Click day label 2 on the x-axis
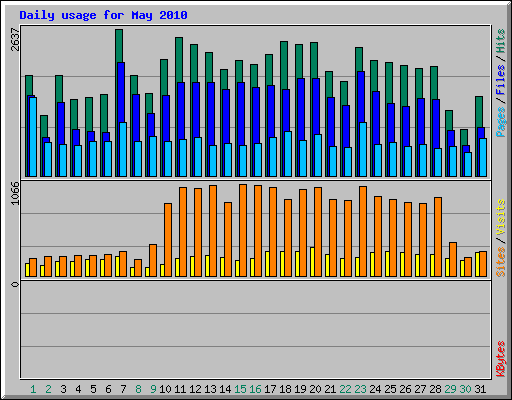 [48, 389]
